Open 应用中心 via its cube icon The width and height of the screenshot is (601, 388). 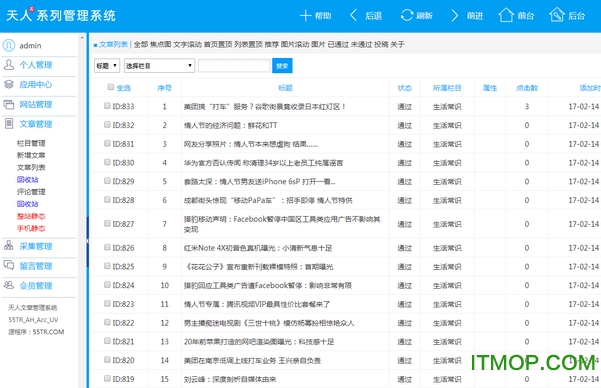pos(9,84)
